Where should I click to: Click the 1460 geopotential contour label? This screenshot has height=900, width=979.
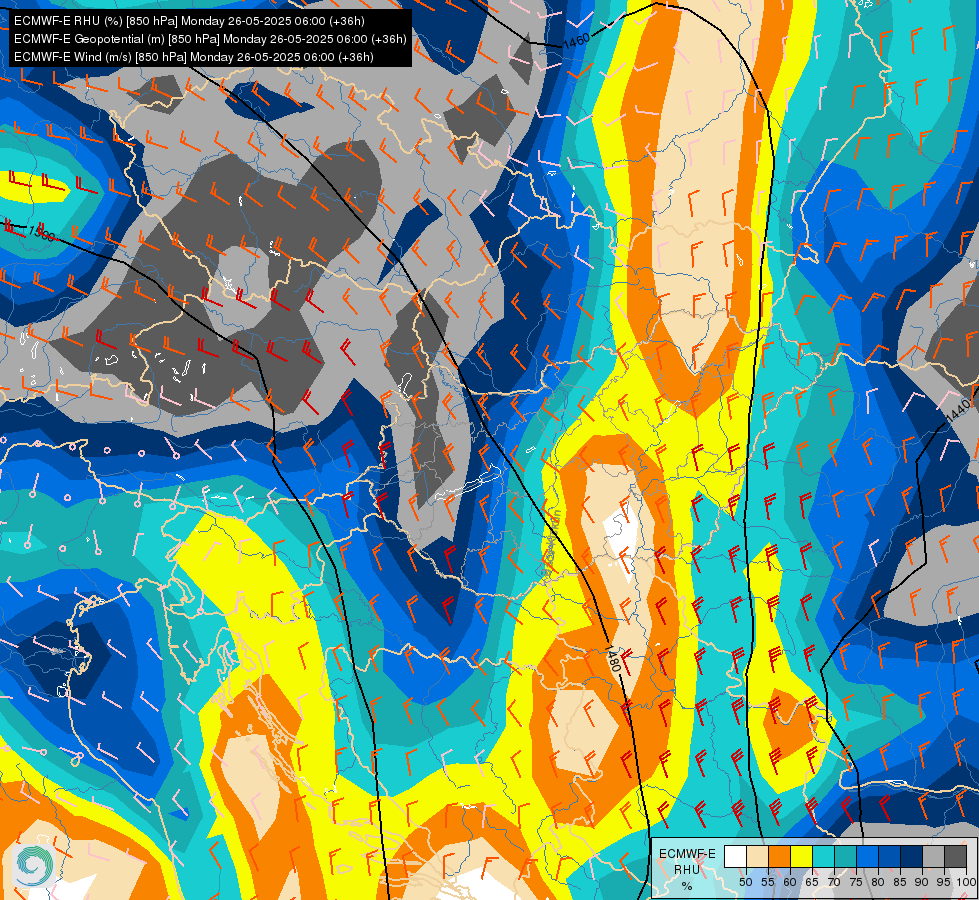click(576, 41)
